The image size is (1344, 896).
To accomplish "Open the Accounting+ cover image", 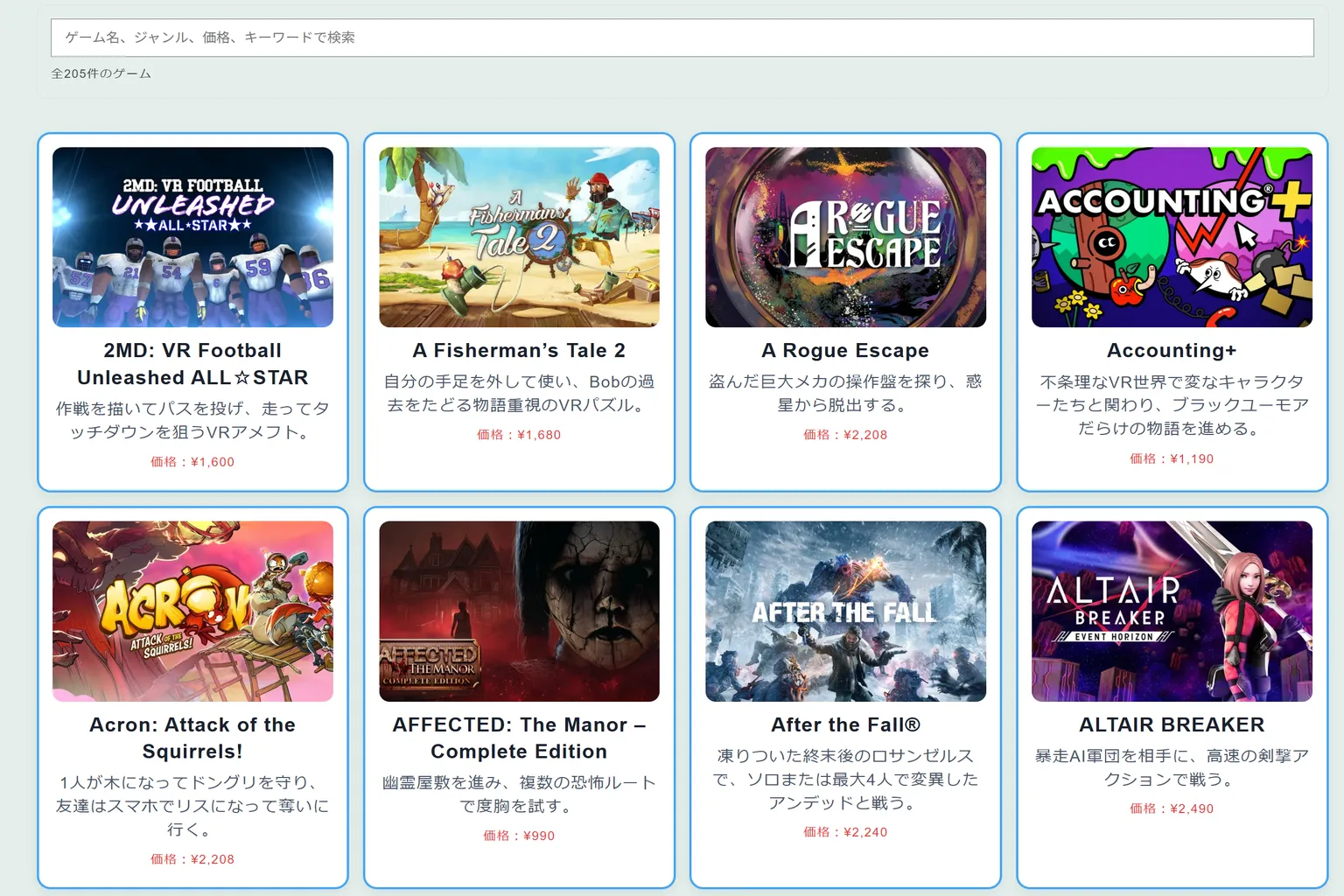I will [1172, 237].
